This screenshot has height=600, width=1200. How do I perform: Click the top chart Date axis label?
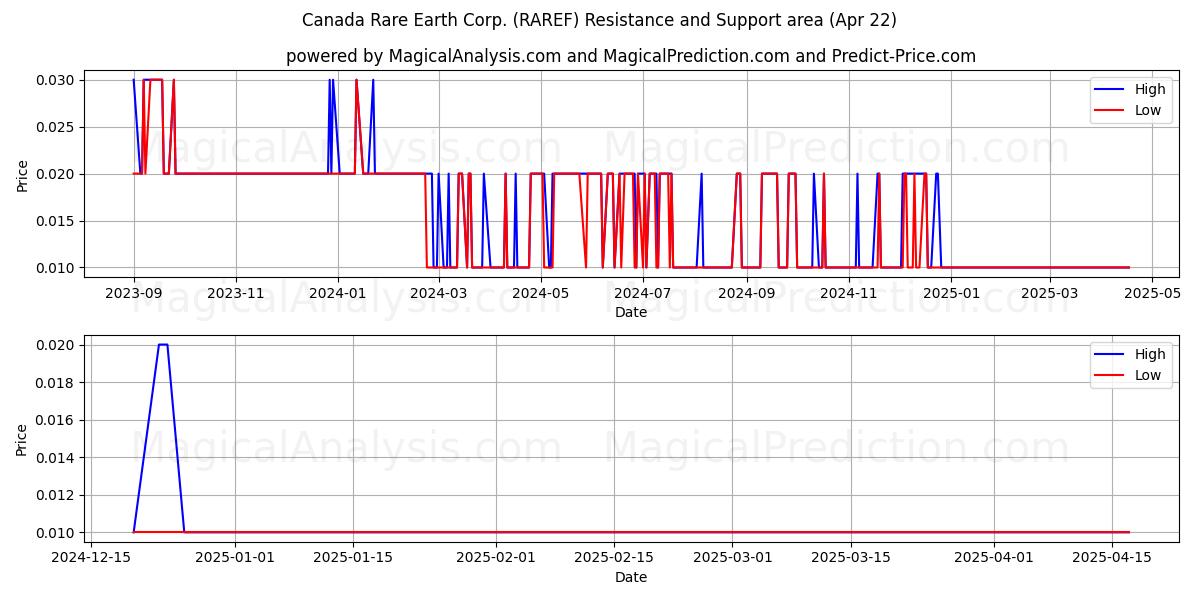(x=631, y=312)
